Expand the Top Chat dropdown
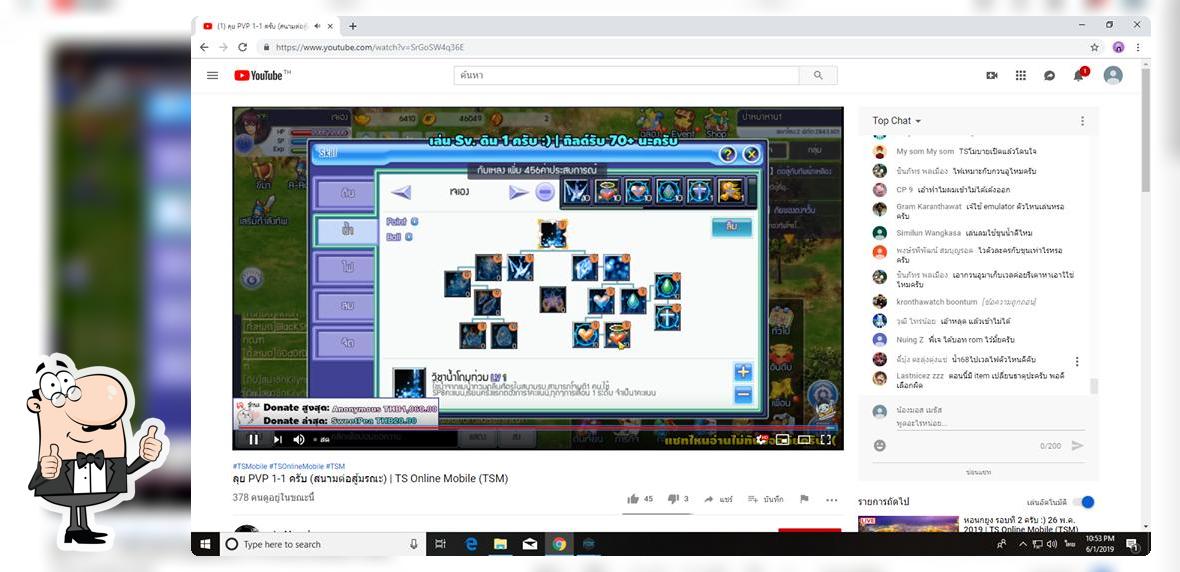 click(896, 120)
